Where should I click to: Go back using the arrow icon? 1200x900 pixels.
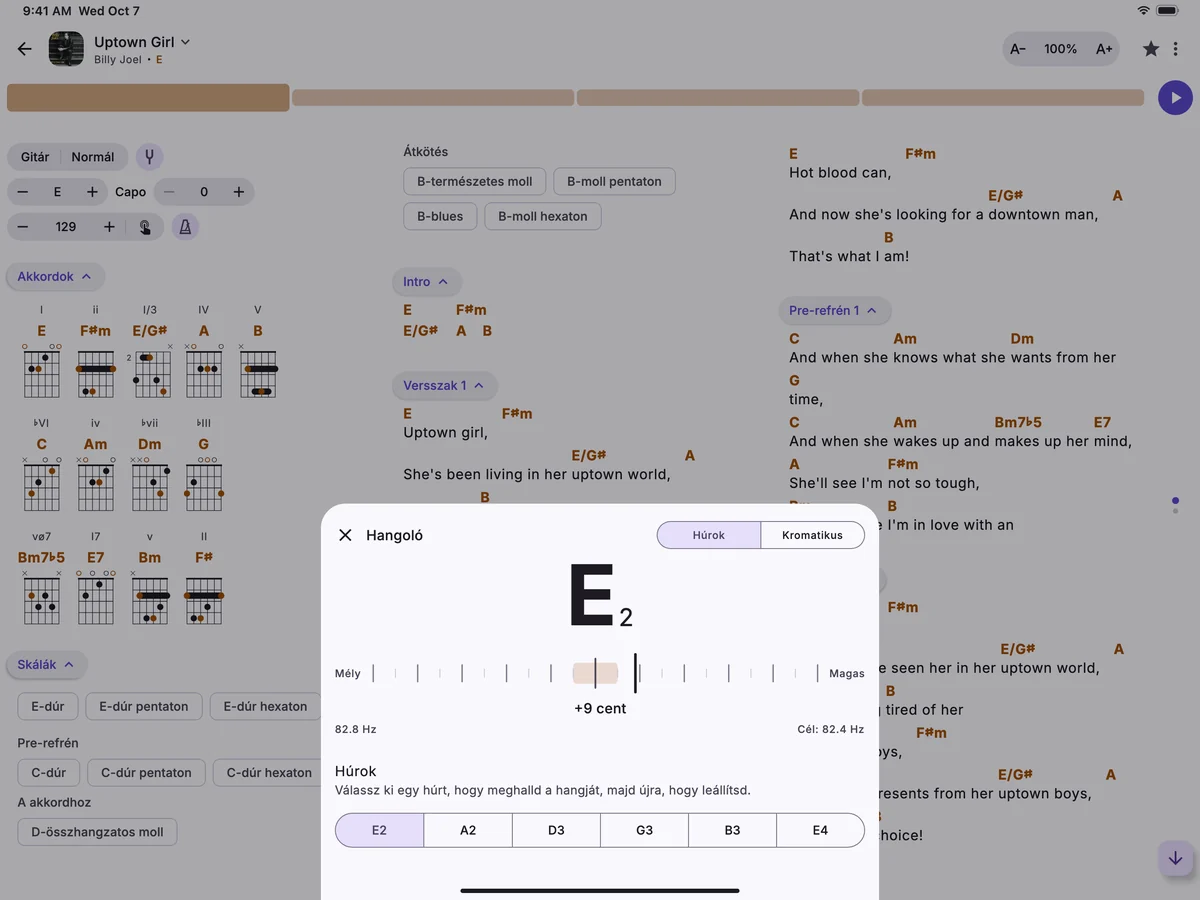pos(25,49)
